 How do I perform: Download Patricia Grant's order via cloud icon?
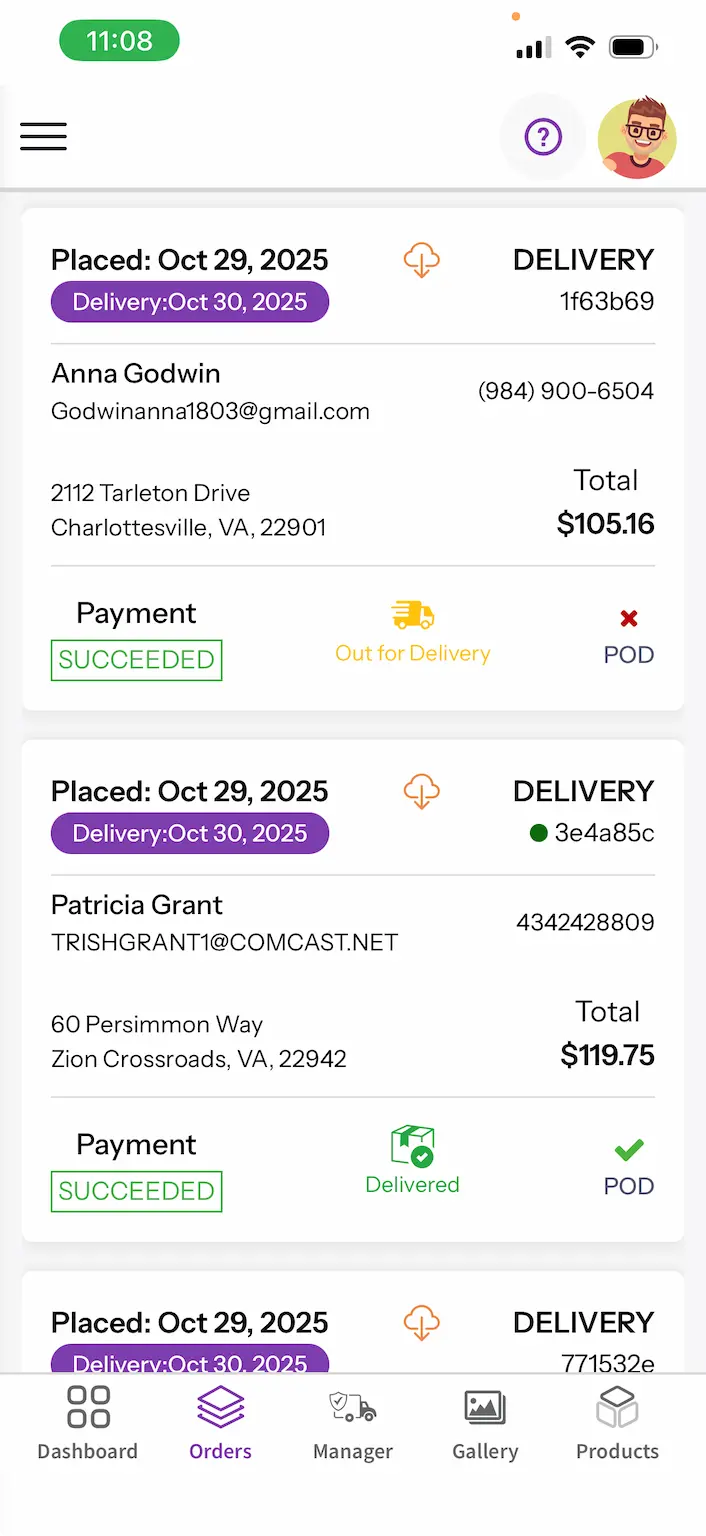click(x=422, y=791)
